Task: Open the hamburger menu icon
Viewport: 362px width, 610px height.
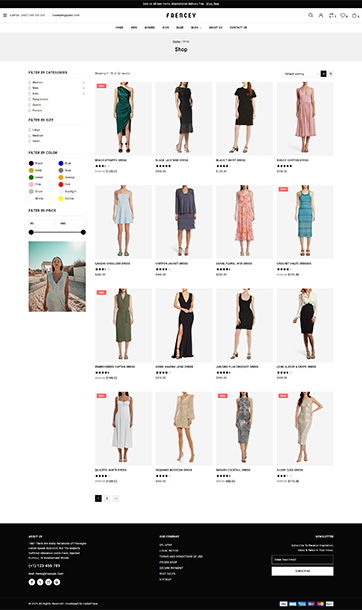Action: coord(5,15)
